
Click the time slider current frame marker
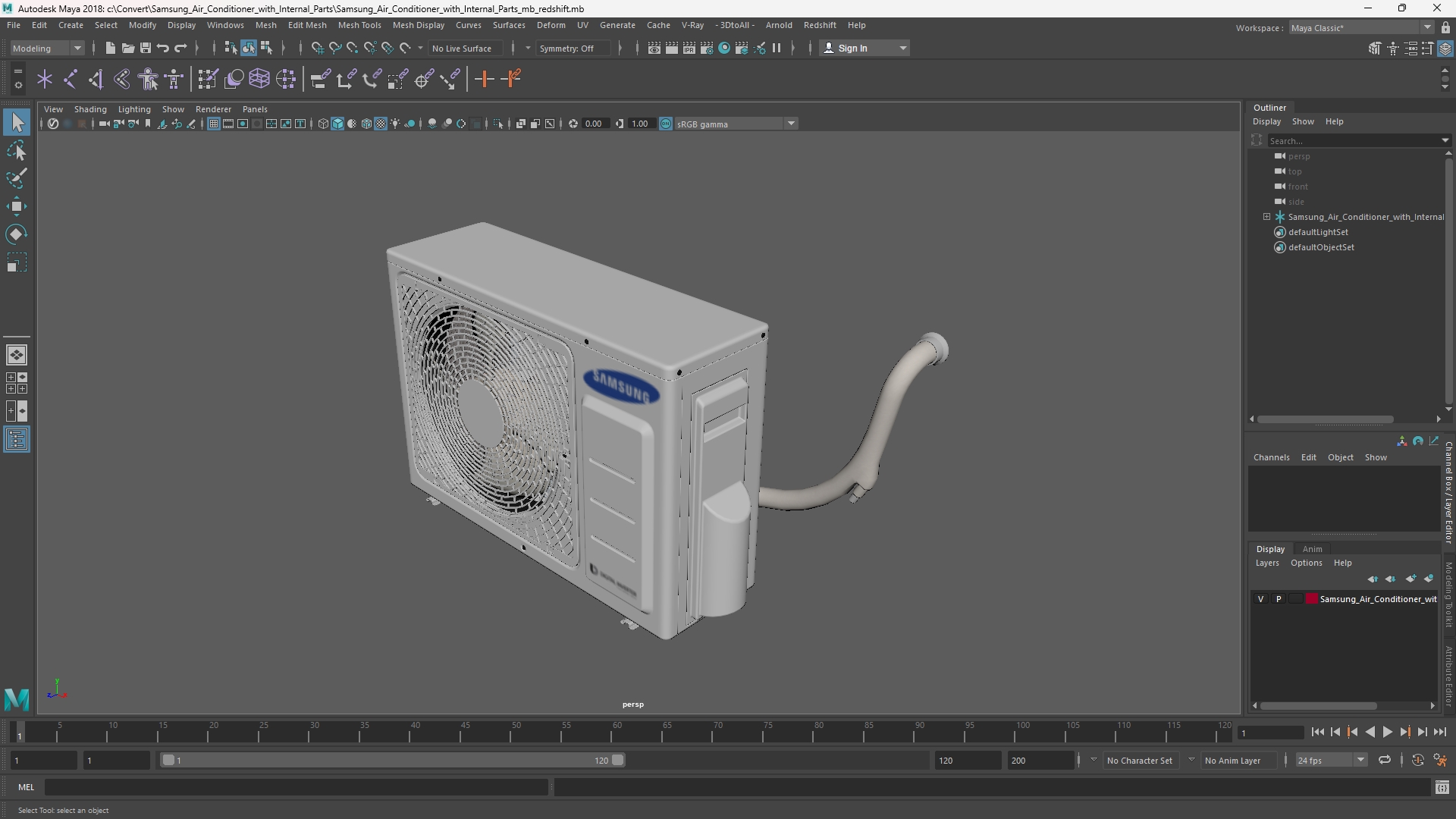(20, 733)
